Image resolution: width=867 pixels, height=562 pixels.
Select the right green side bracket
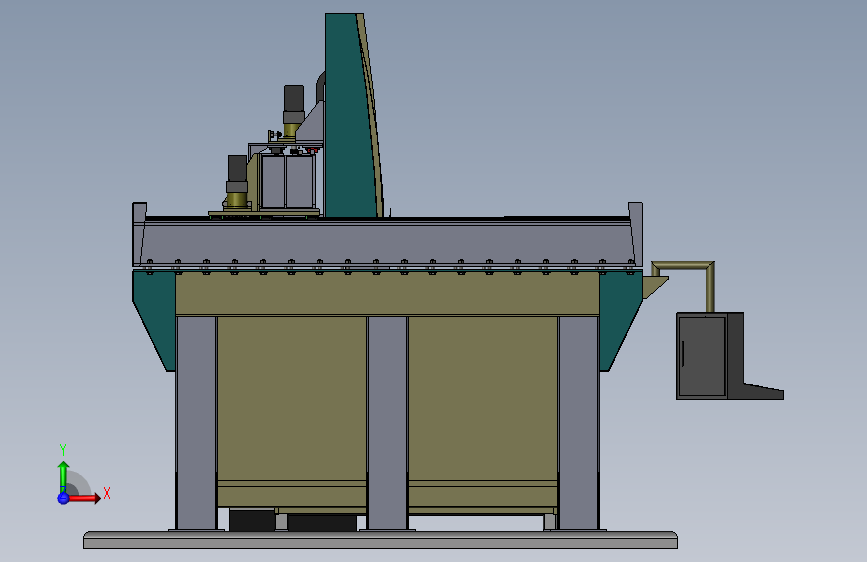(620, 318)
